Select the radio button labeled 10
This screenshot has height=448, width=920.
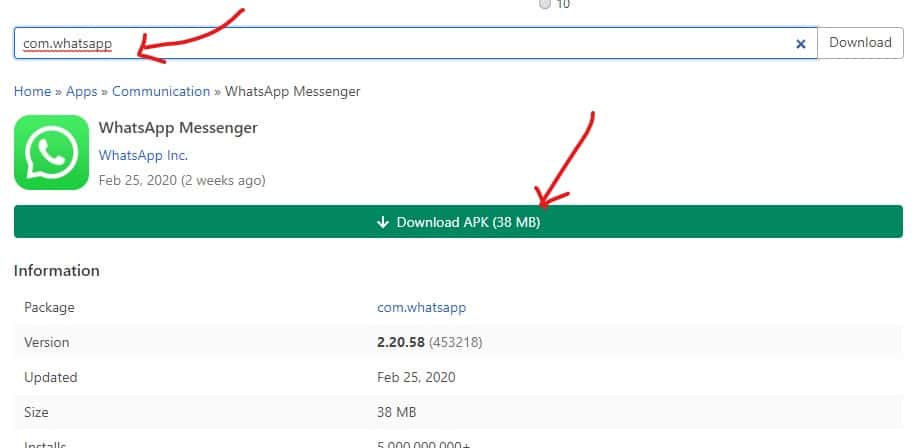544,4
